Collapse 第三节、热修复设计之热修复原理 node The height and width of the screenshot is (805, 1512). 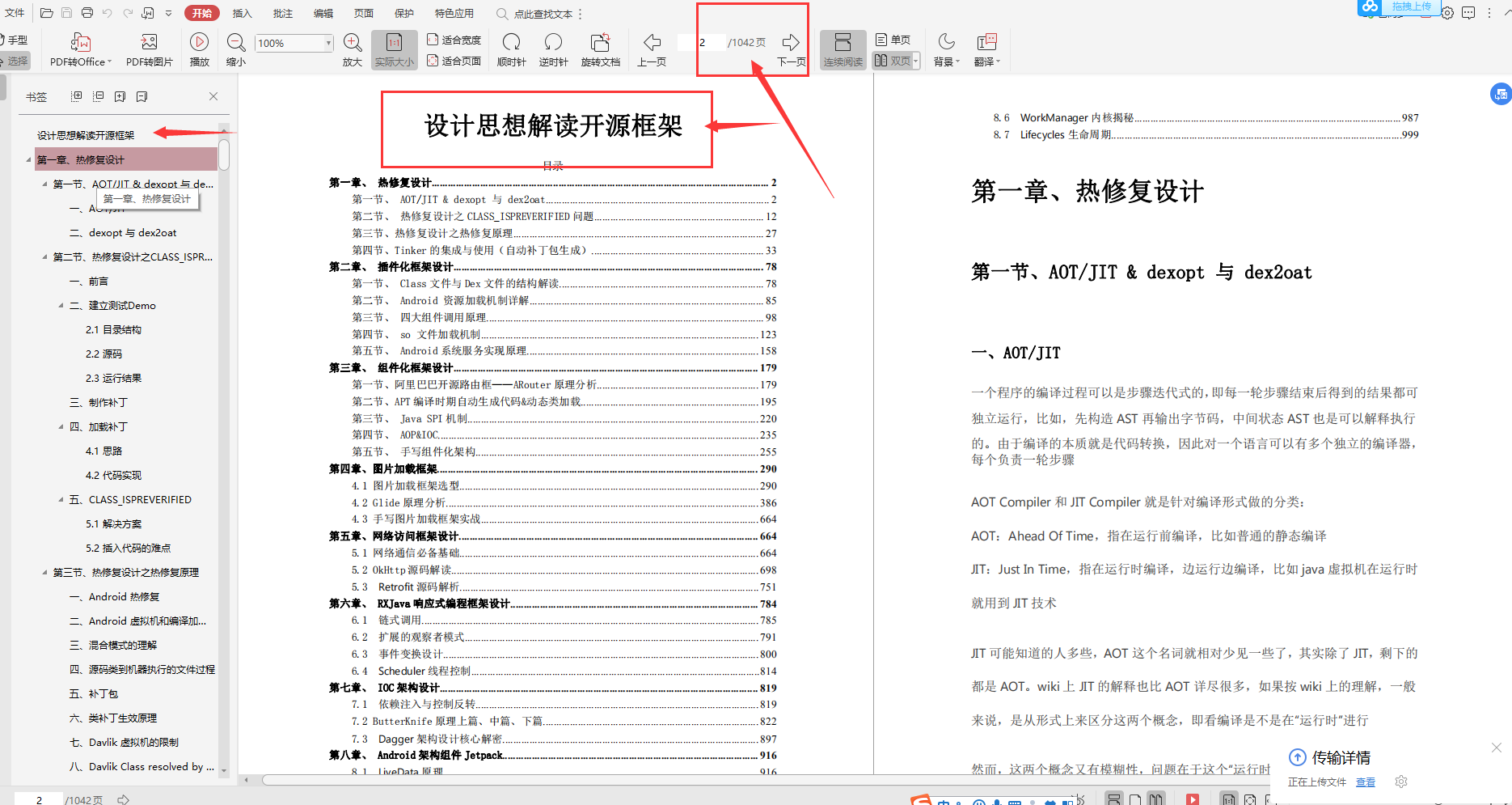pos(44,573)
